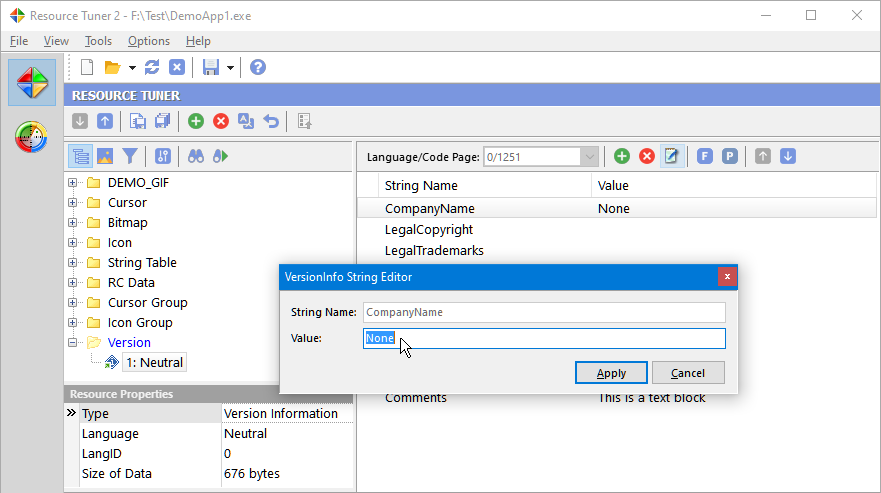881x493 pixels.
Task: Select the CompanyName row in string list
Action: 616,209
